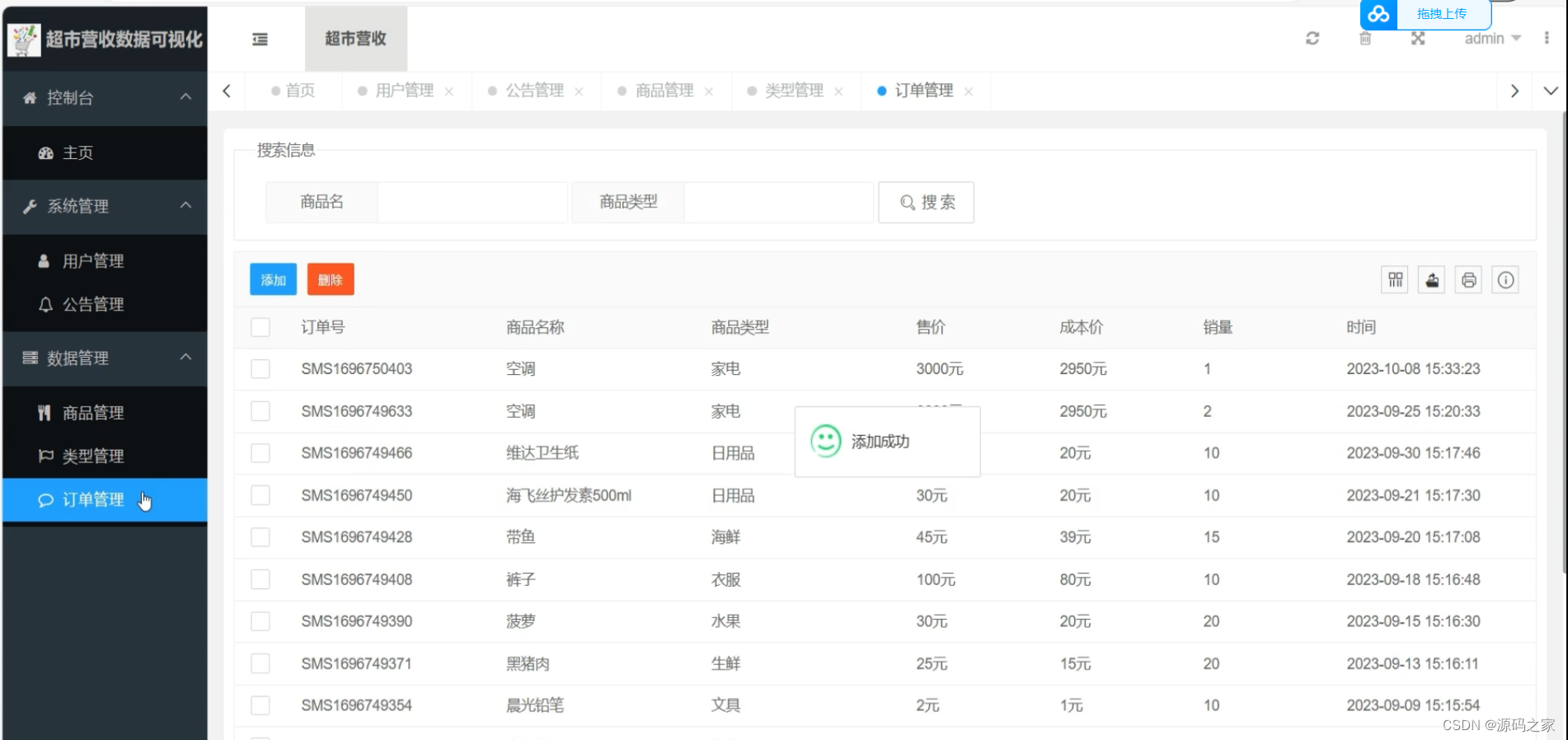The image size is (1568, 740).
Task: Click the refresh icon in top bar
Action: point(1312,38)
